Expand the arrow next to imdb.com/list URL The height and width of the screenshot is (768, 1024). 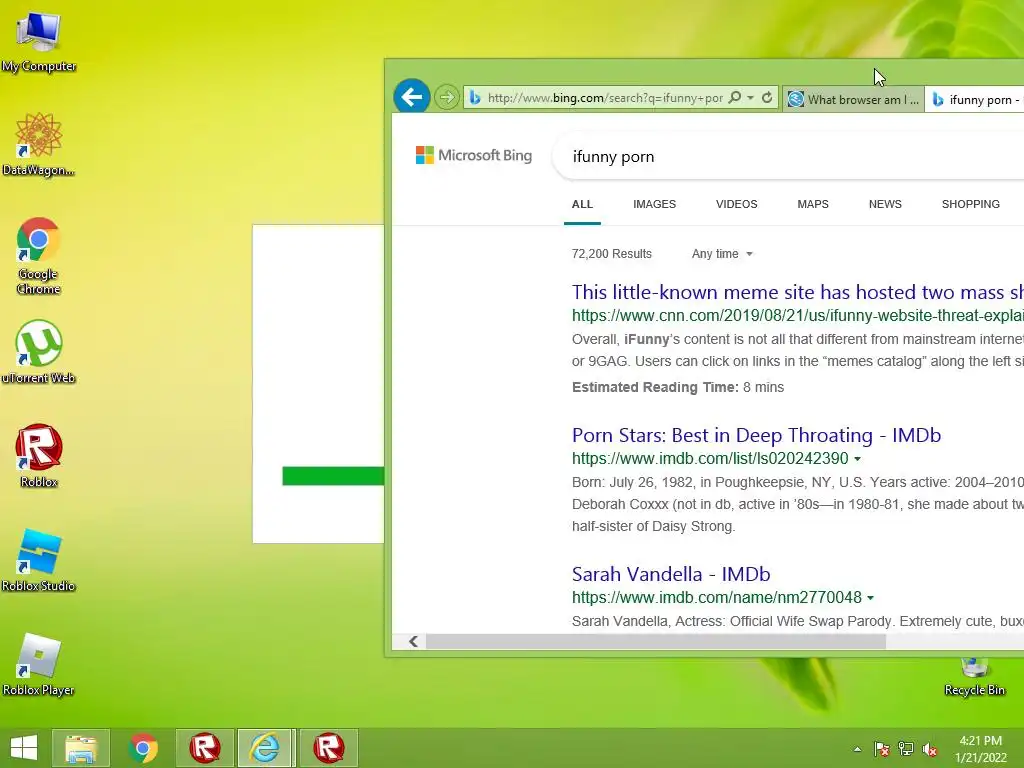(857, 459)
